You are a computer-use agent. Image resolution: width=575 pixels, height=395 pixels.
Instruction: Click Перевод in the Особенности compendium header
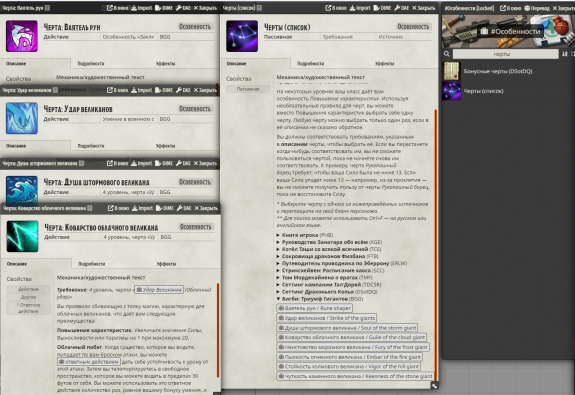coord(537,8)
